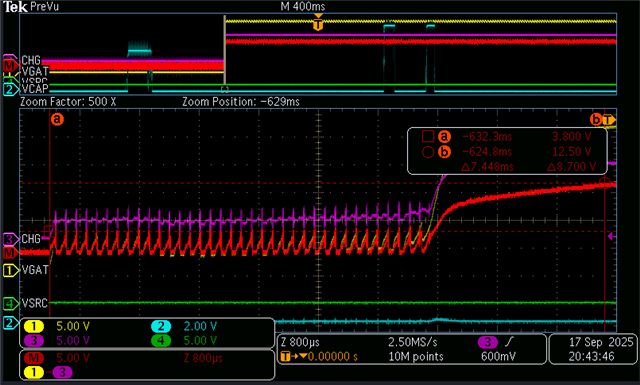Click rising edge trigger slope icon
The image size is (640, 385).
(509, 341)
